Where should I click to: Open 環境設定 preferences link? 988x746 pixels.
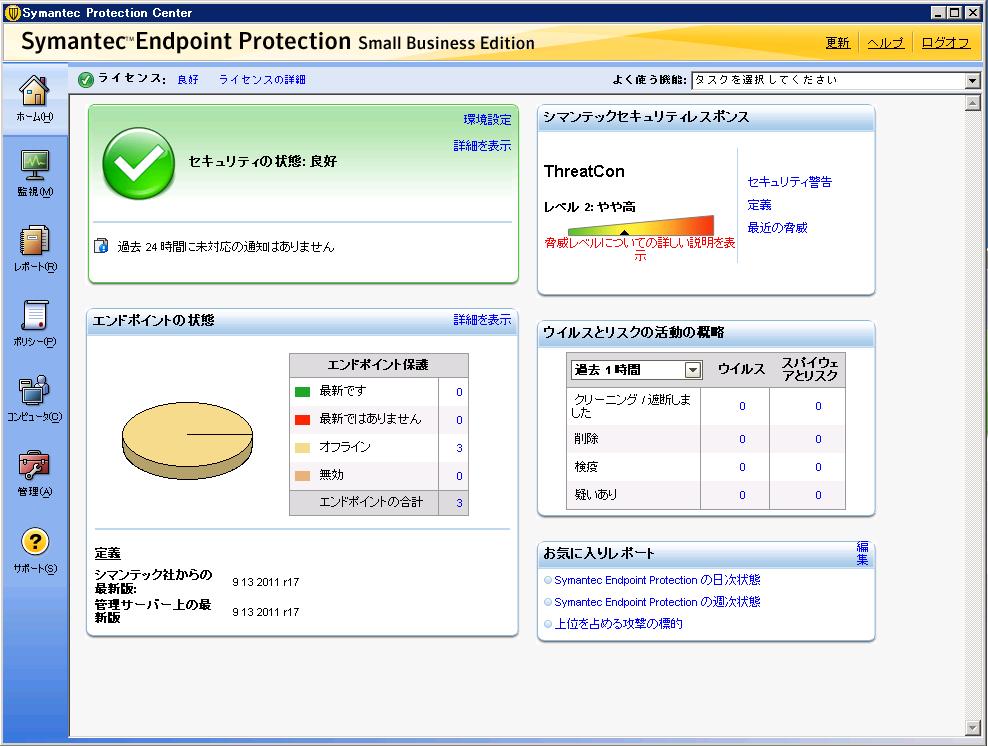(487, 120)
